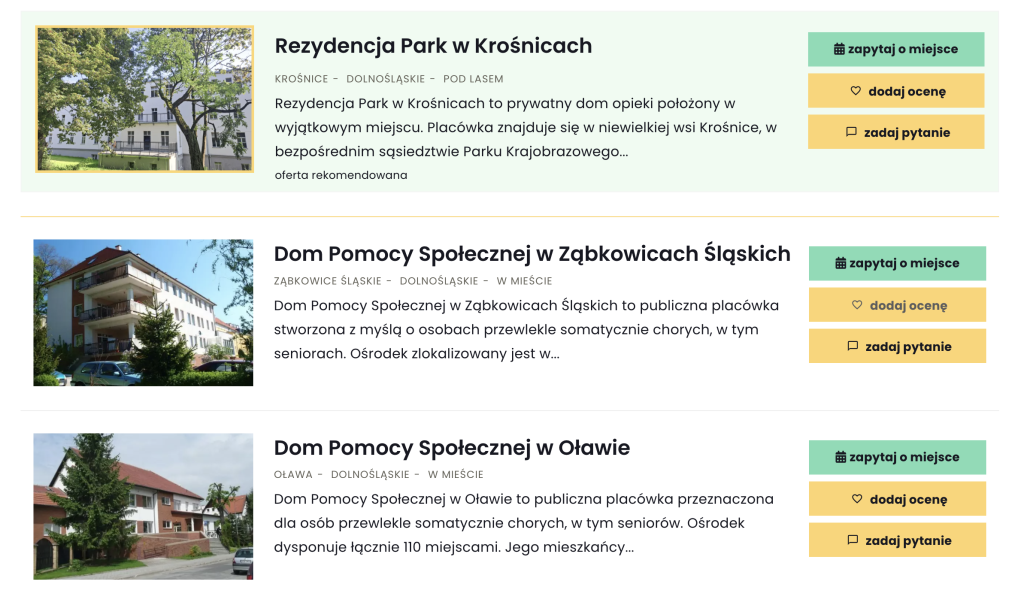The width and height of the screenshot is (1024, 599).
Task: Click comment flag icon for Ząbkowice listing
Action: (852, 347)
